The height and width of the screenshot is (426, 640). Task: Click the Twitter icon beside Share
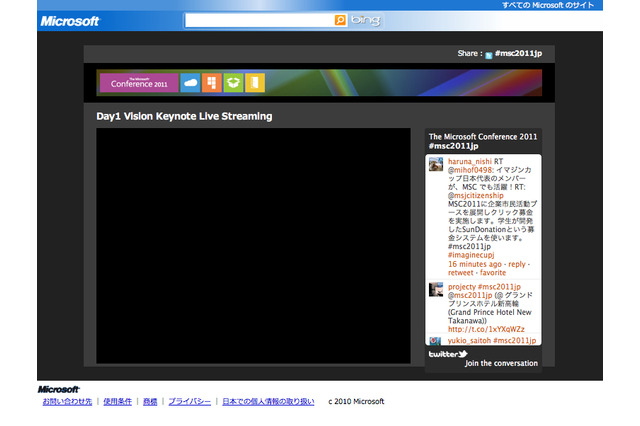pyautogui.click(x=488, y=56)
